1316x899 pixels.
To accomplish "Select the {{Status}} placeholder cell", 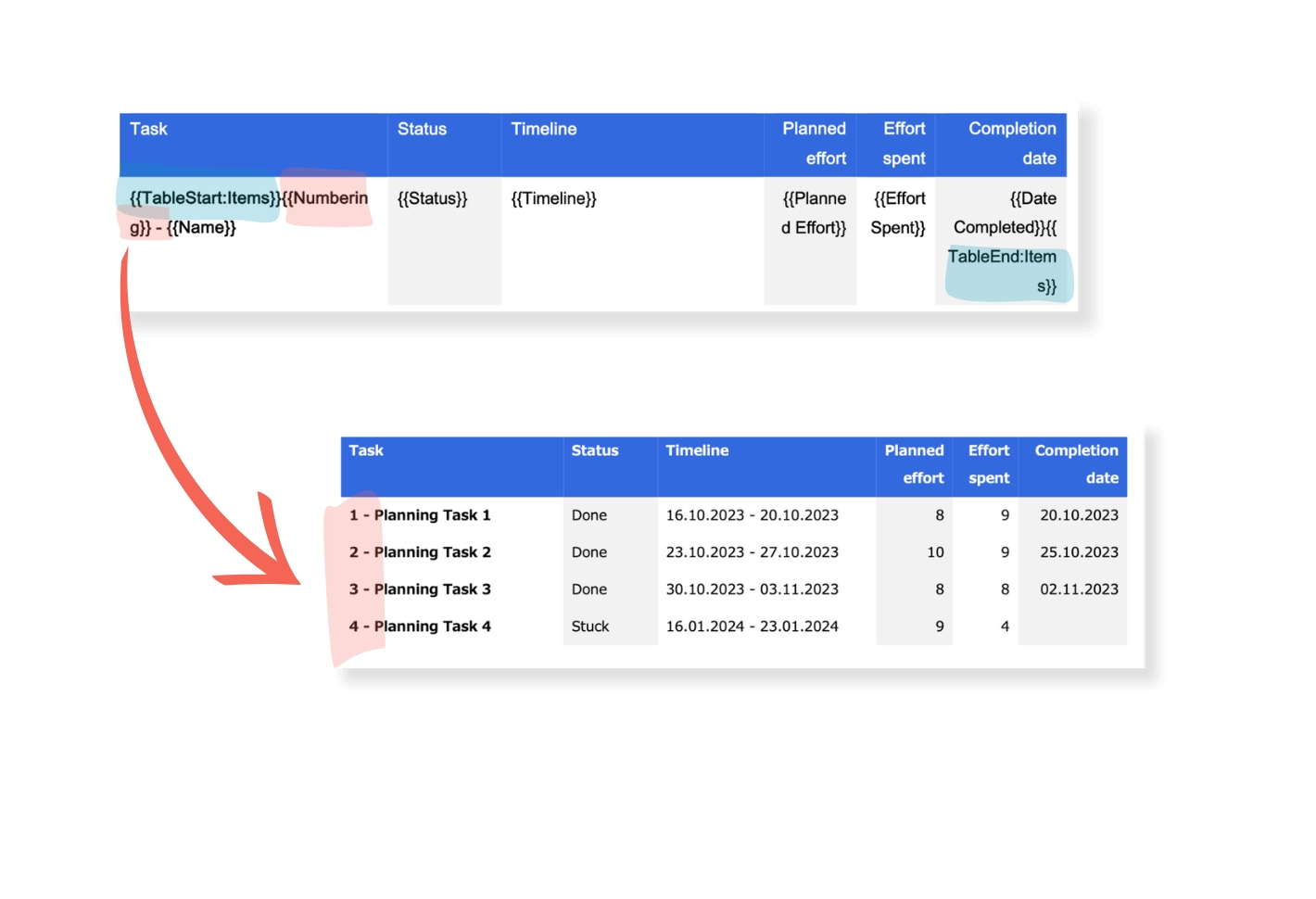I will 432,198.
